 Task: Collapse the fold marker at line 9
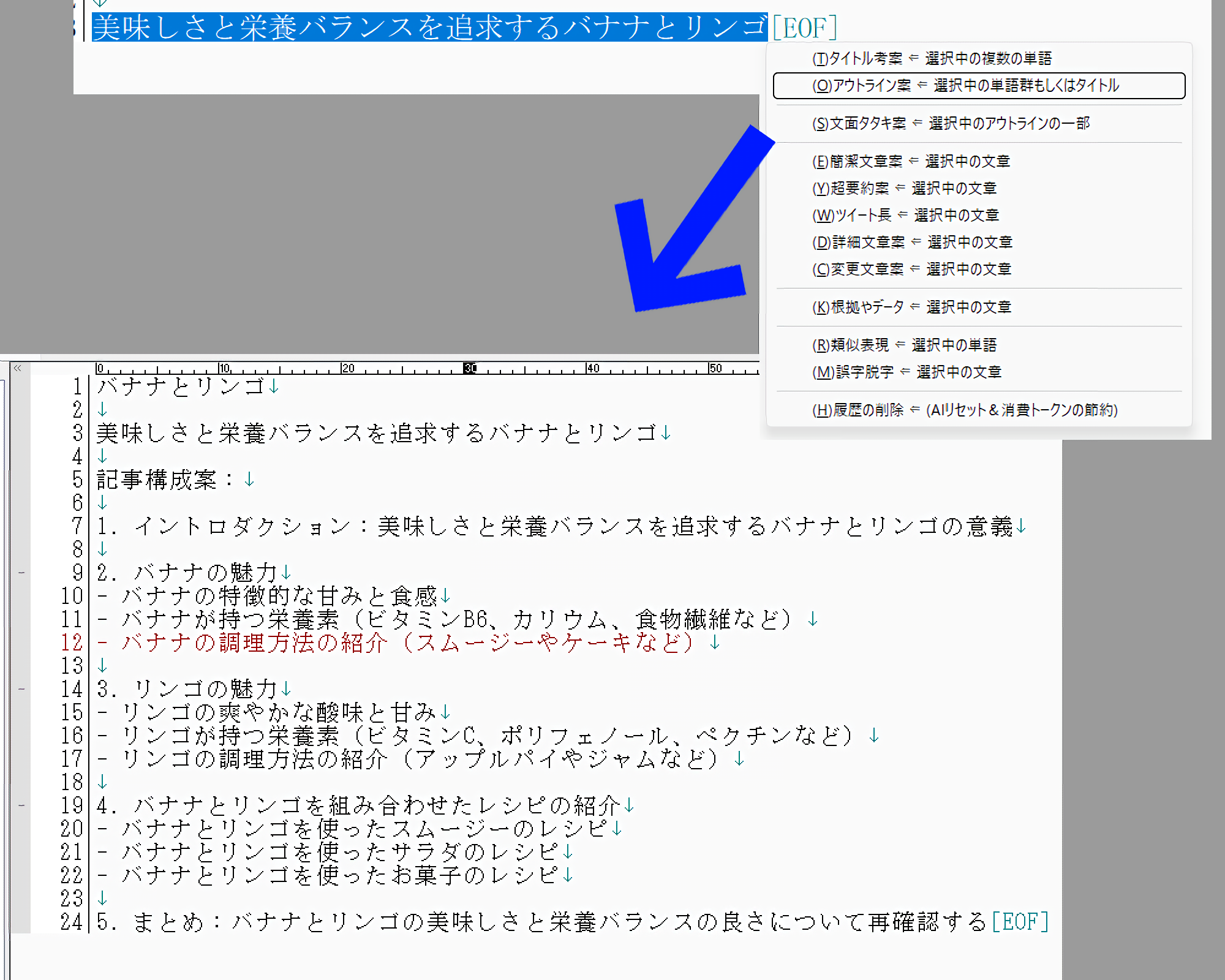21,573
